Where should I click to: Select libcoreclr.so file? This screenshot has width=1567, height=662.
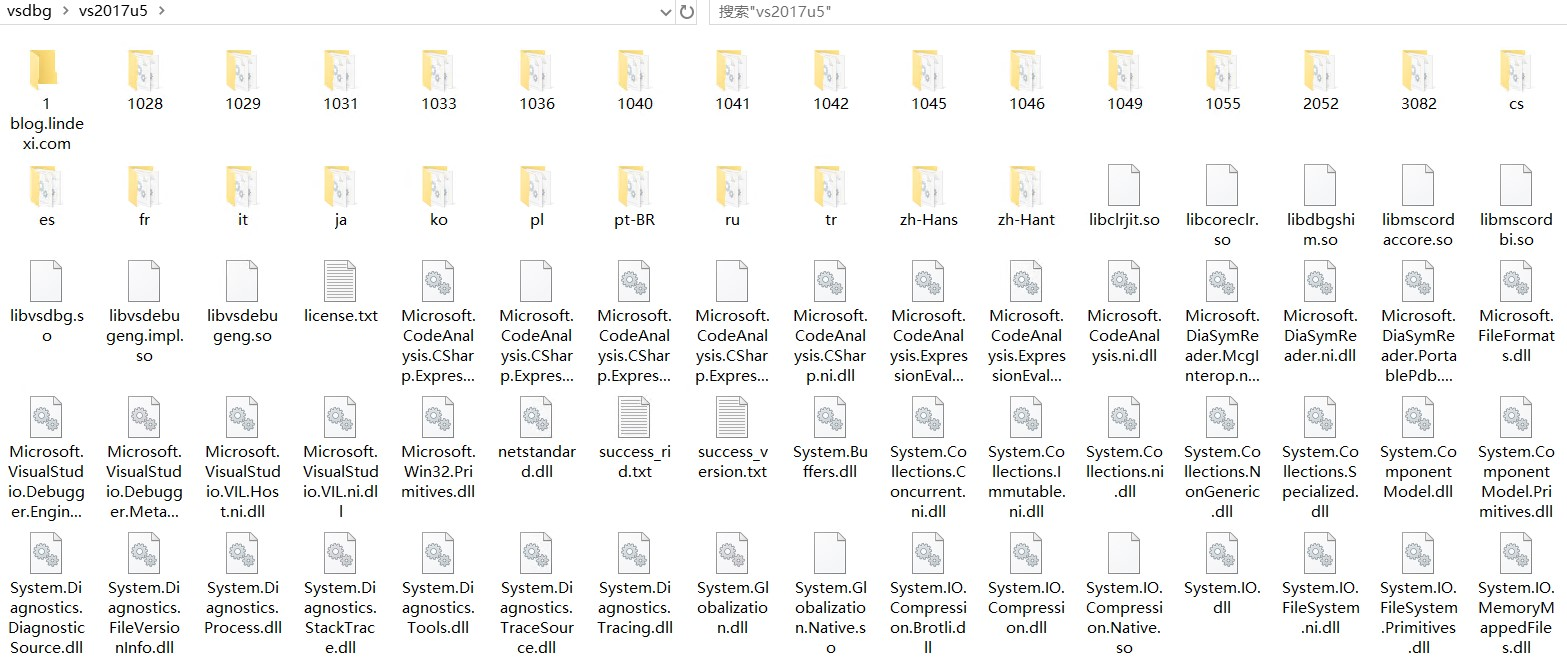[1223, 206]
